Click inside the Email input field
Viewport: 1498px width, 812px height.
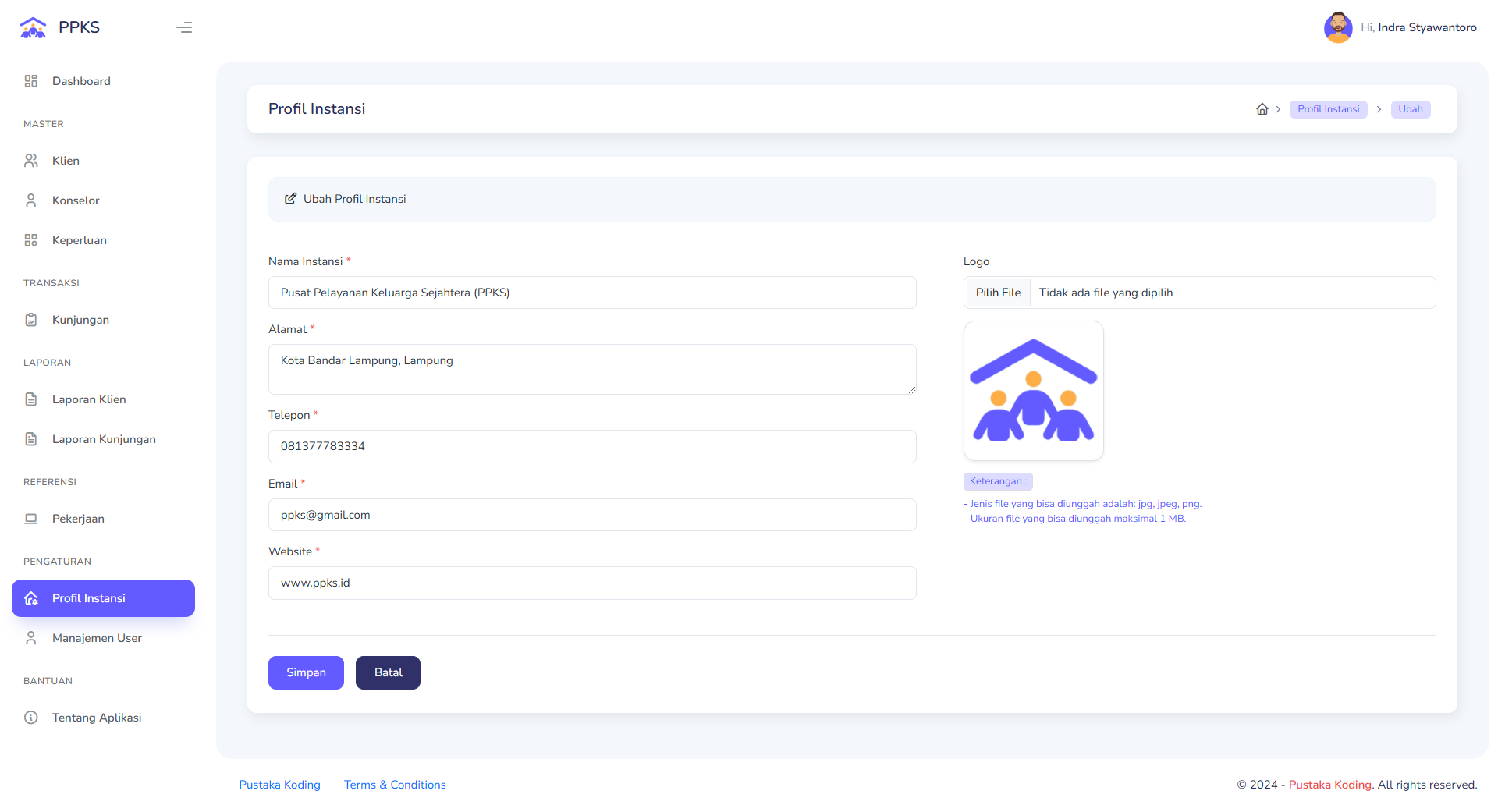click(x=591, y=515)
